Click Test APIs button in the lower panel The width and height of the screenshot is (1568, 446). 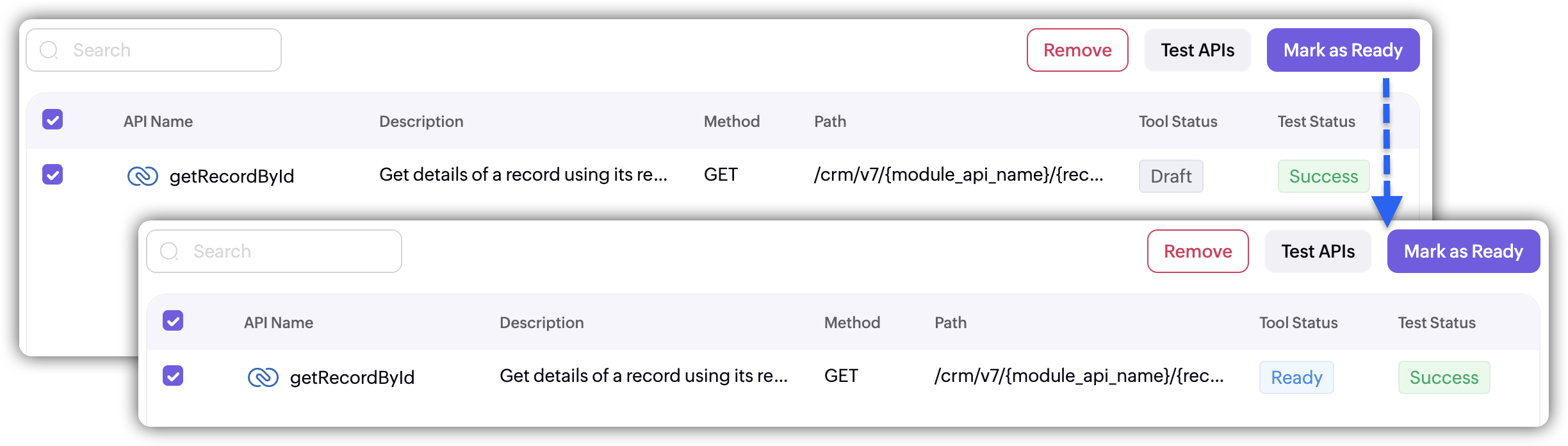point(1318,251)
